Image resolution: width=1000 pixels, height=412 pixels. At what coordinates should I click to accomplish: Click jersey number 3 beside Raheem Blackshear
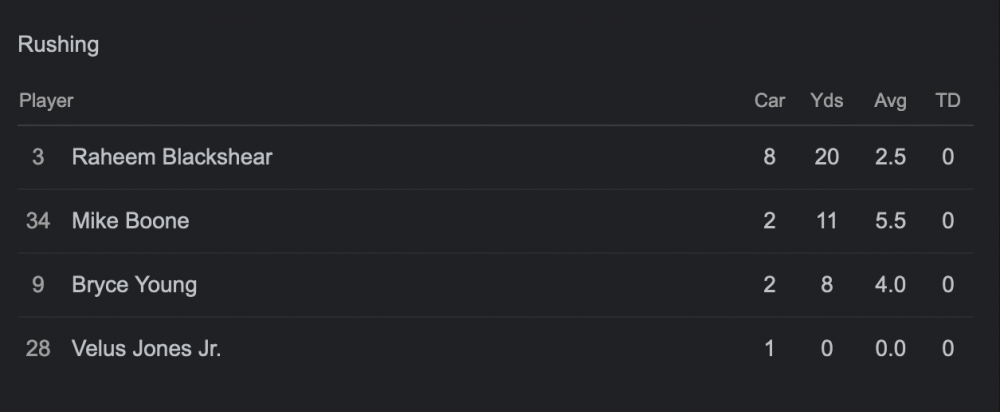point(38,157)
